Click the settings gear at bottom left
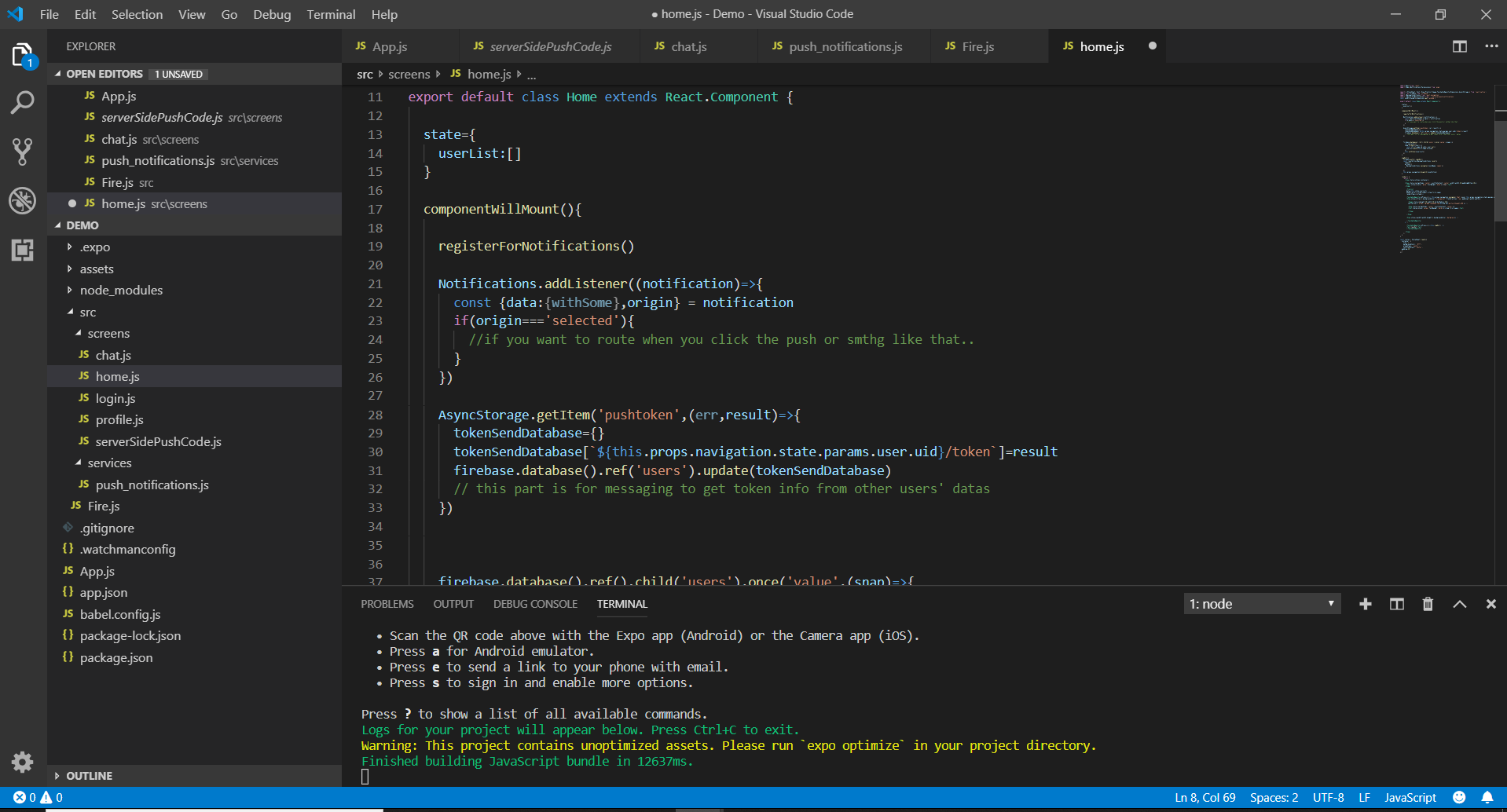The width and height of the screenshot is (1507, 812). click(x=22, y=762)
